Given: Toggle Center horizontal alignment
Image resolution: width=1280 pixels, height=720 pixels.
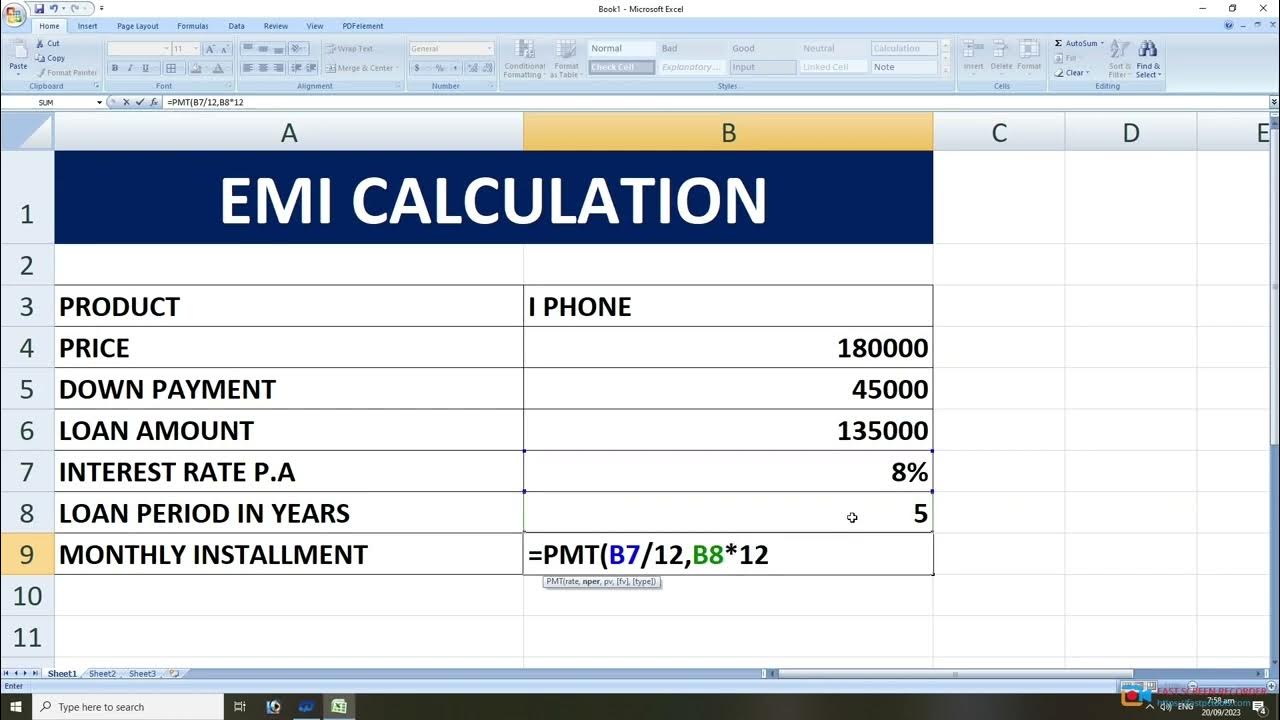Looking at the screenshot, I should tap(263, 68).
